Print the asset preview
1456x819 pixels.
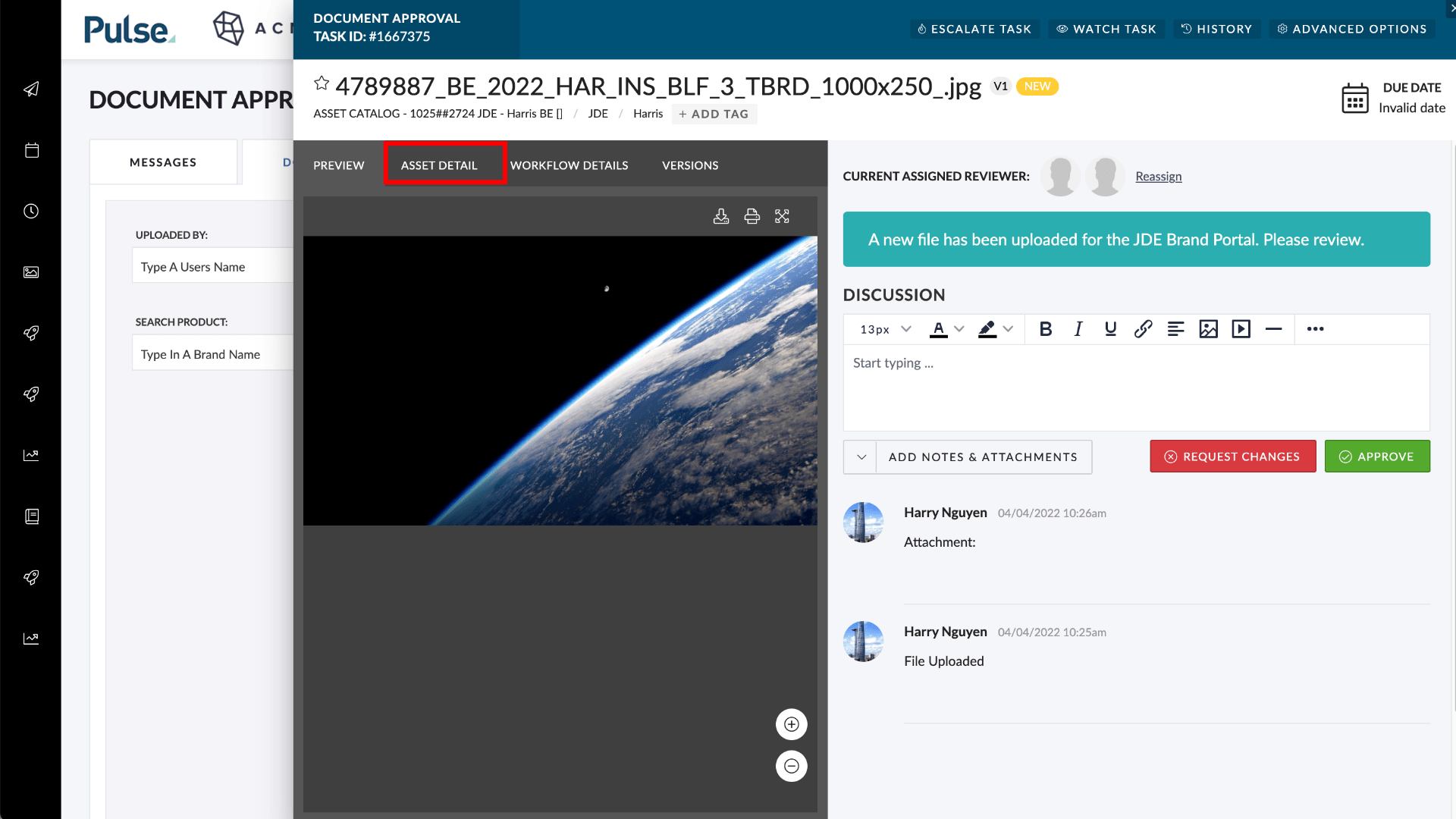[x=752, y=216]
